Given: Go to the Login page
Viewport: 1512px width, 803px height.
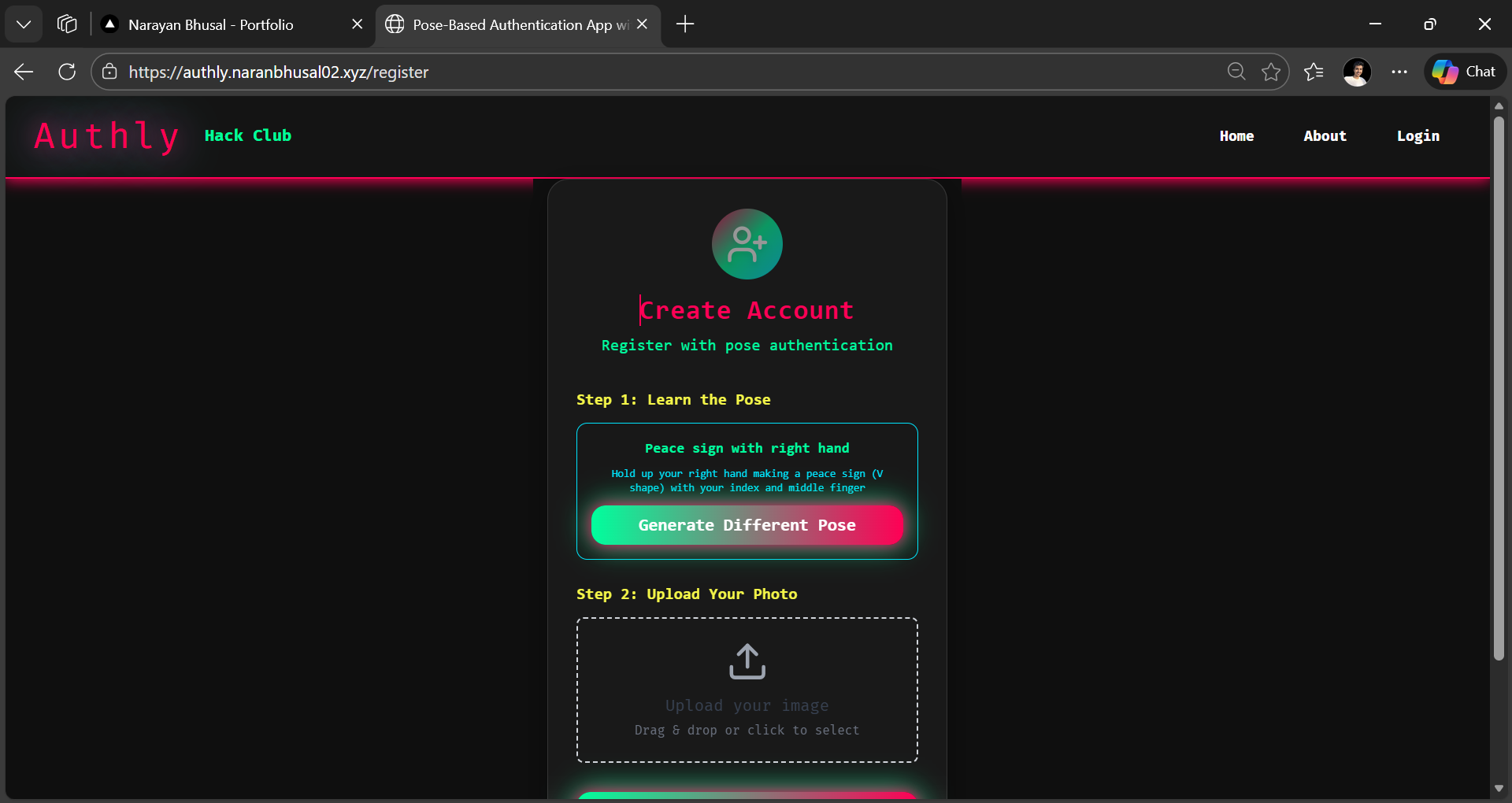Looking at the screenshot, I should tap(1417, 135).
